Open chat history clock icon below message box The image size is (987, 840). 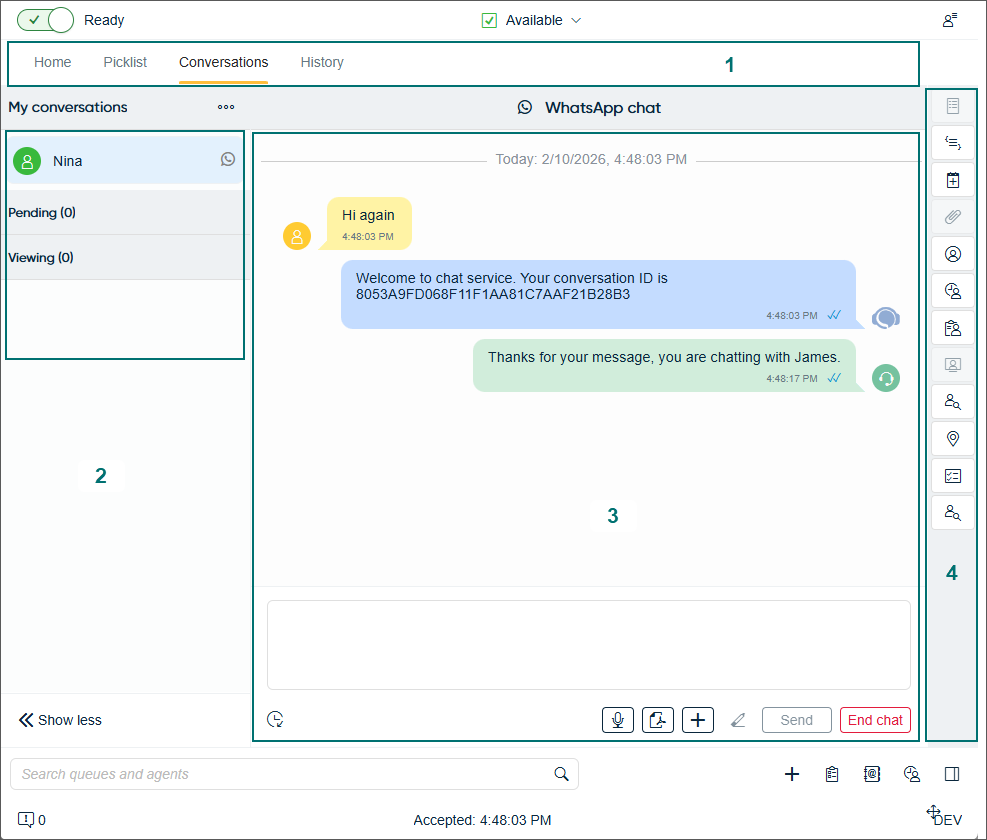[x=275, y=719]
